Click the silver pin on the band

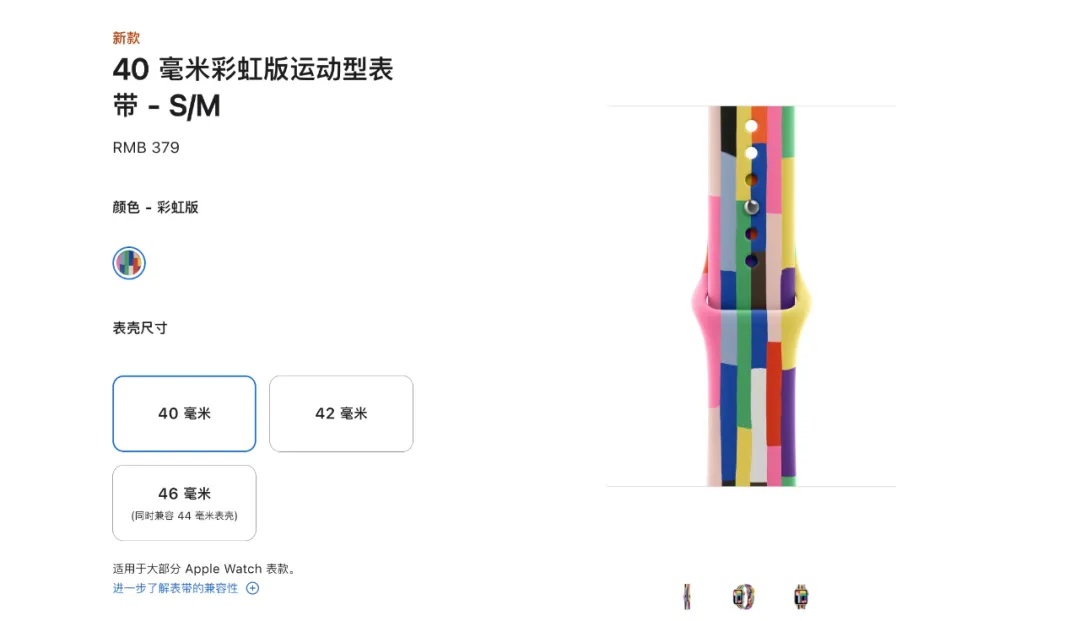pos(751,207)
